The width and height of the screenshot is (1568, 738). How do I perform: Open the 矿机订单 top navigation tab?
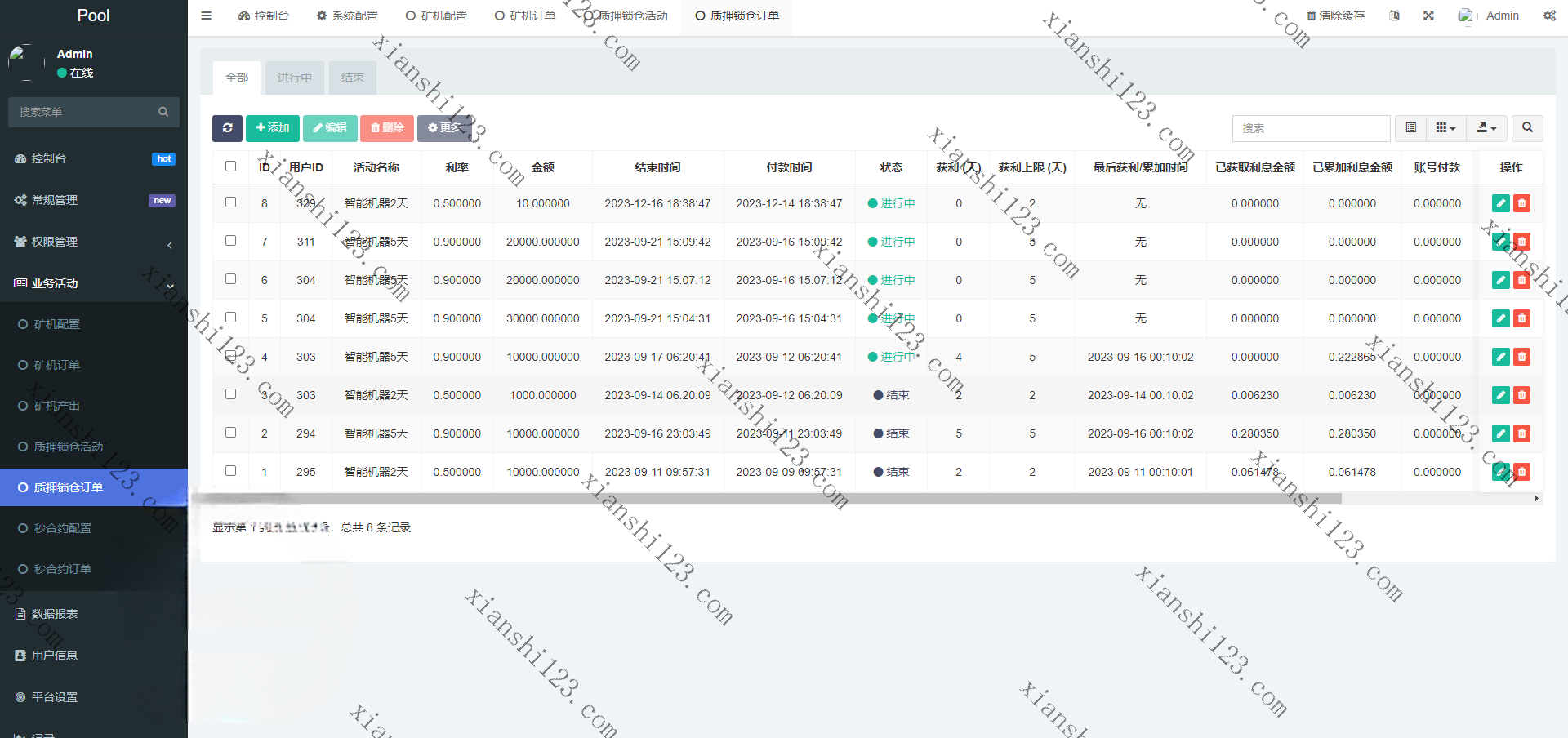click(x=525, y=16)
